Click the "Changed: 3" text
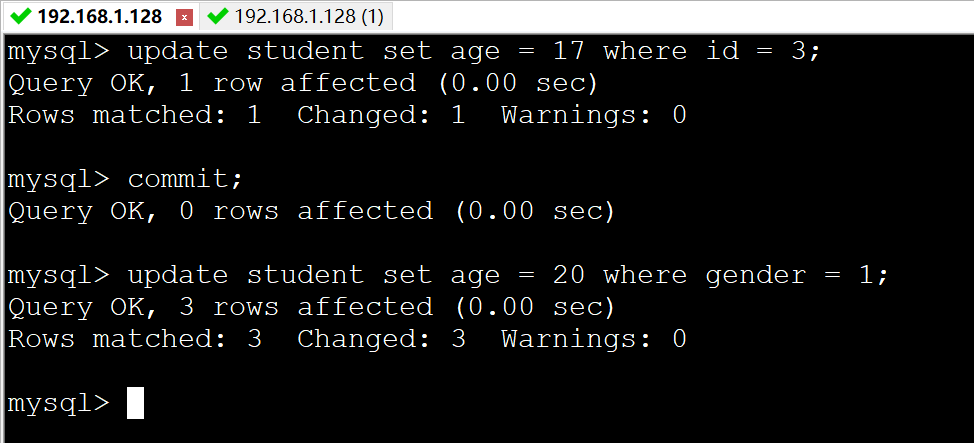This screenshot has width=974, height=443. pos(381,339)
